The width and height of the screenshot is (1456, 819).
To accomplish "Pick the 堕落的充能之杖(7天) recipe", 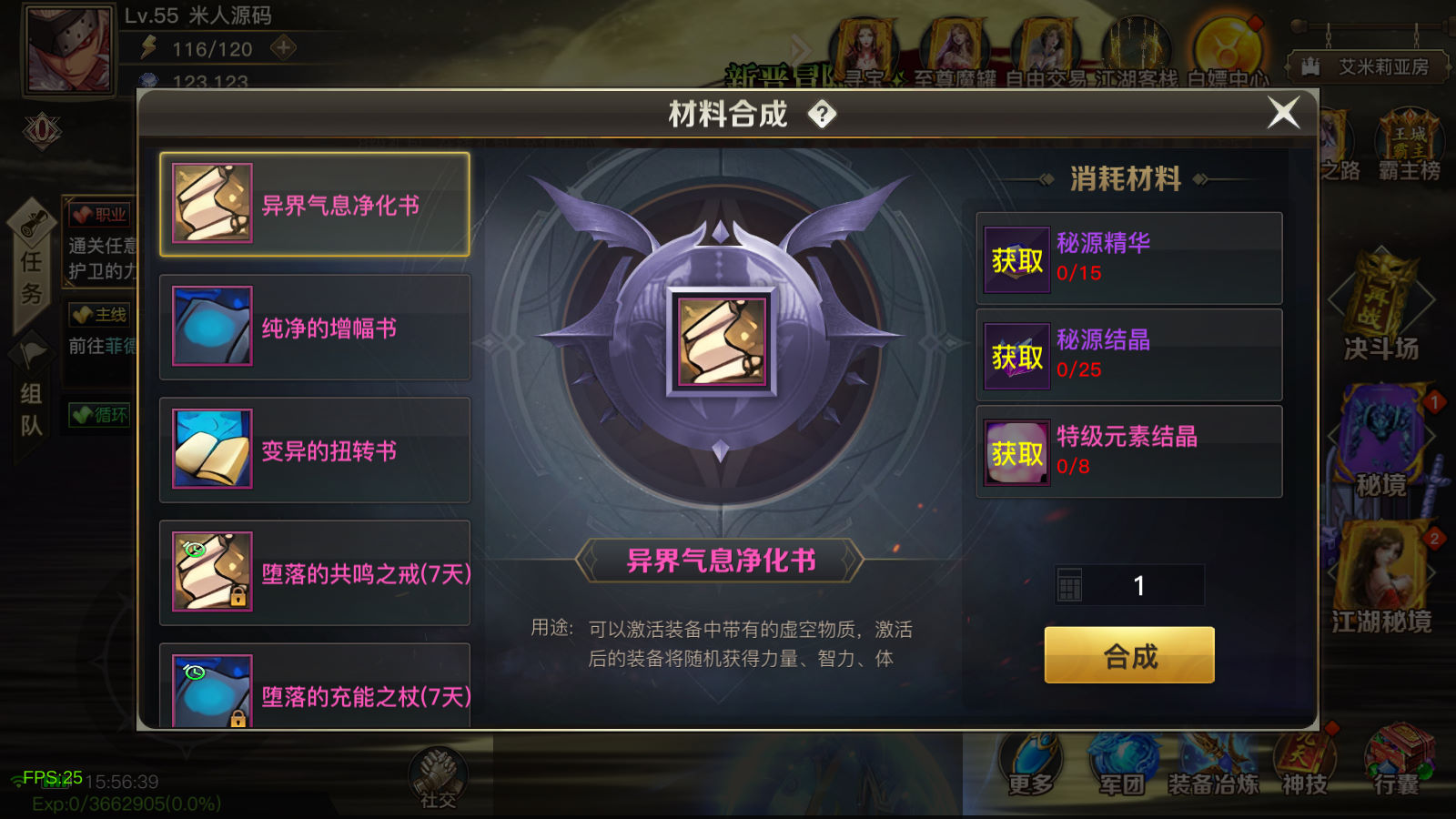I will pos(315,686).
